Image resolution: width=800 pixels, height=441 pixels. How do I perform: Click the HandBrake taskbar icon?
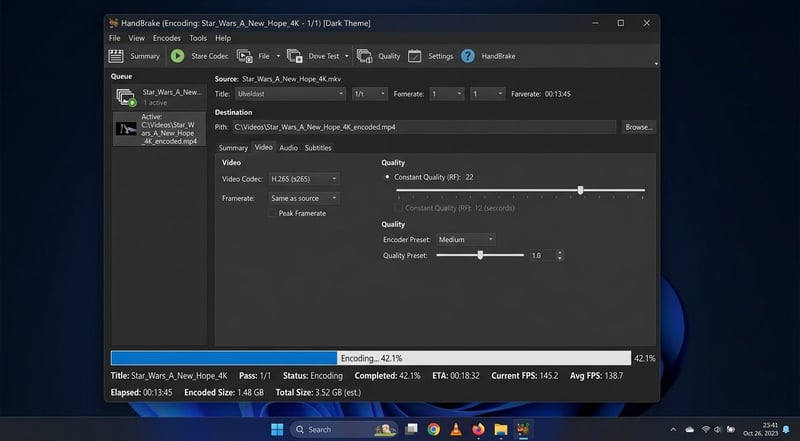[523, 430]
